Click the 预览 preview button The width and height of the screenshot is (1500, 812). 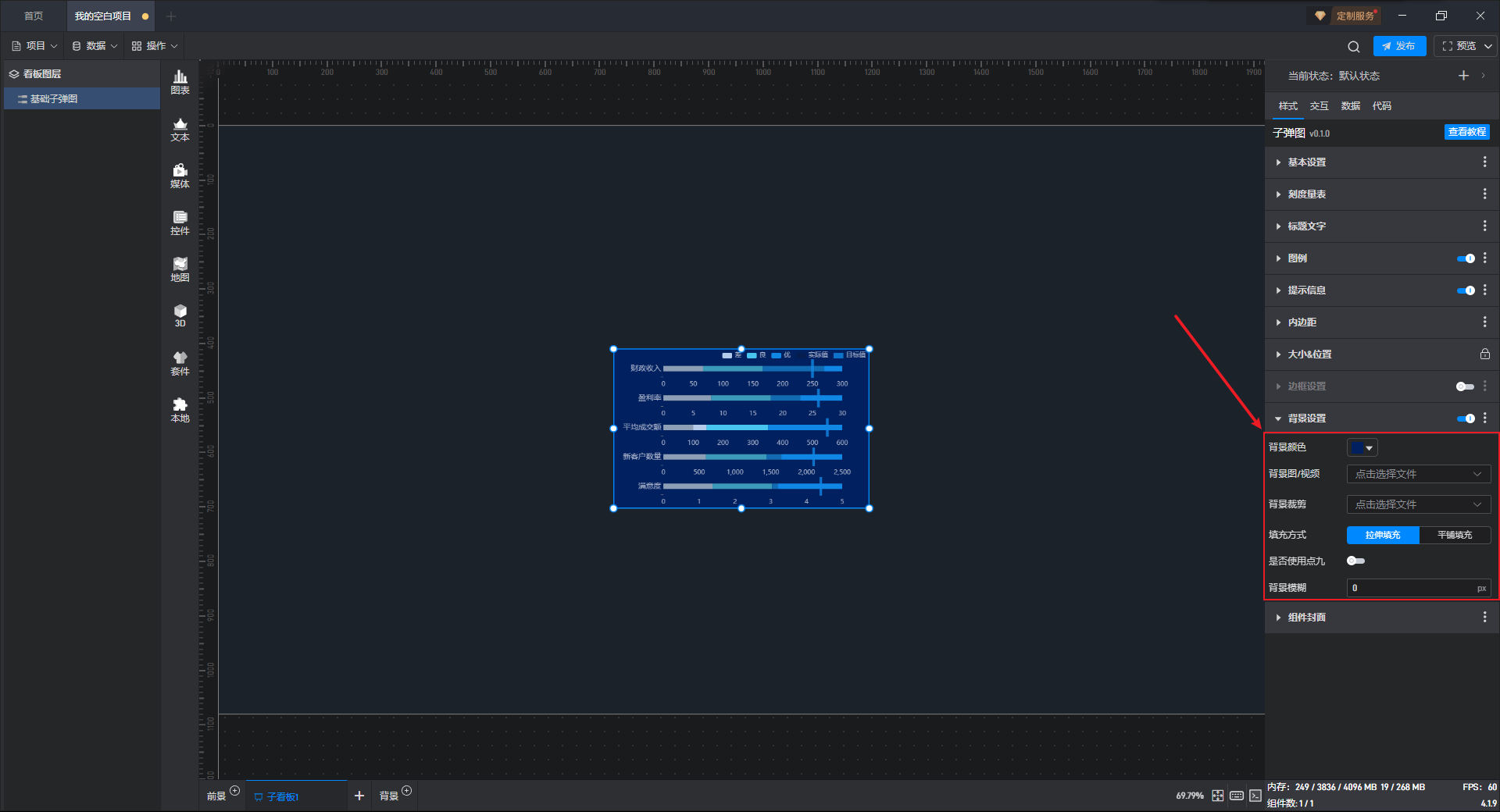[1459, 46]
